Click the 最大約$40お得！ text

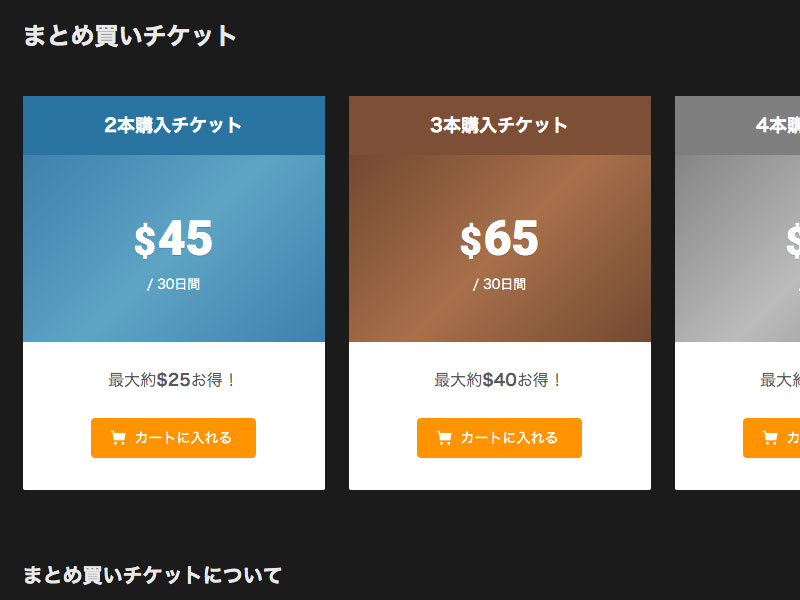point(498,380)
